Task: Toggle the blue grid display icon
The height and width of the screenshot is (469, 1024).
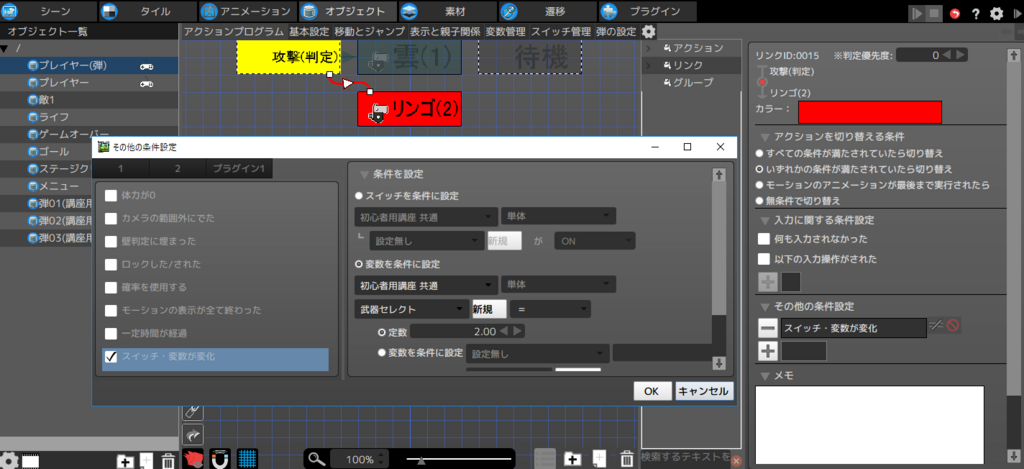Action: coord(248,459)
